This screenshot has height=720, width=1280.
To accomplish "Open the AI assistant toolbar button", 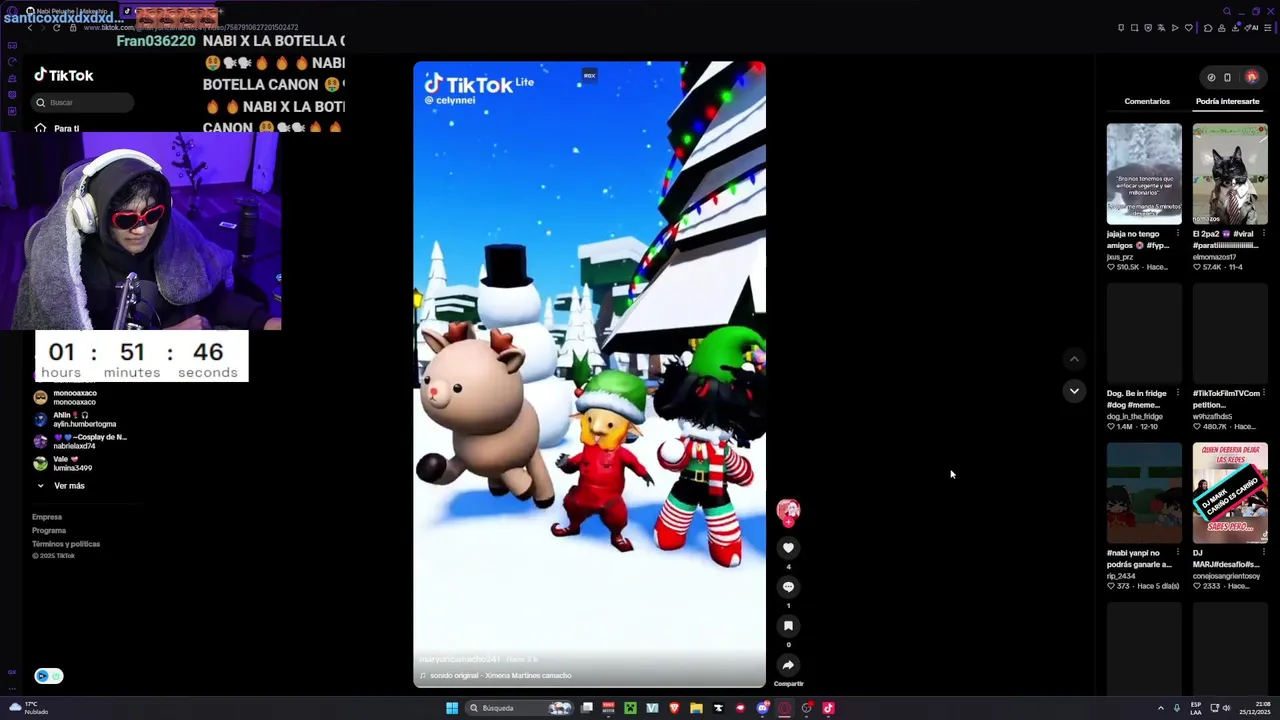I will tap(1252, 28).
